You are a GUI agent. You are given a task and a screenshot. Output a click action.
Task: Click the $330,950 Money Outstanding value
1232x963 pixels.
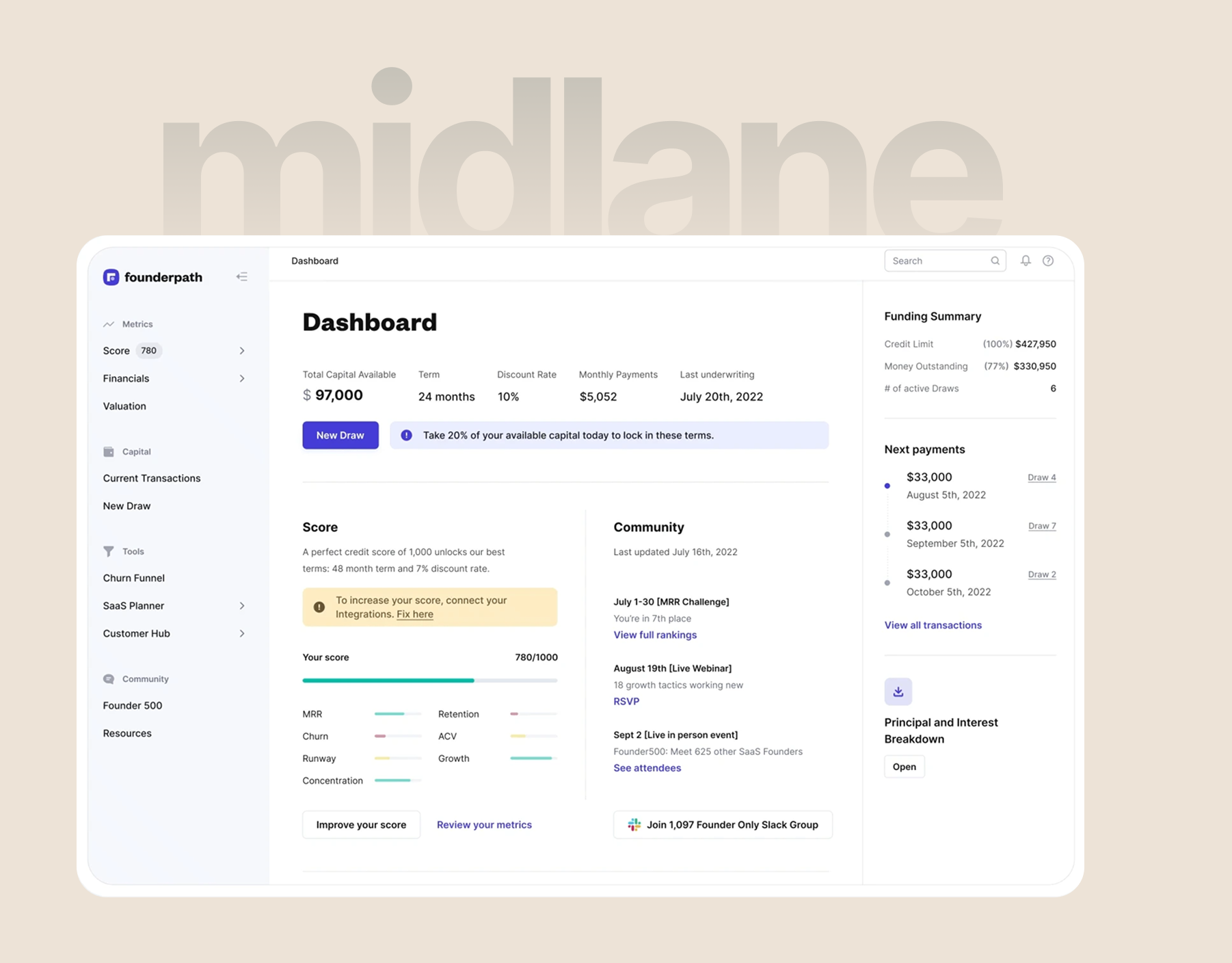click(x=1035, y=366)
